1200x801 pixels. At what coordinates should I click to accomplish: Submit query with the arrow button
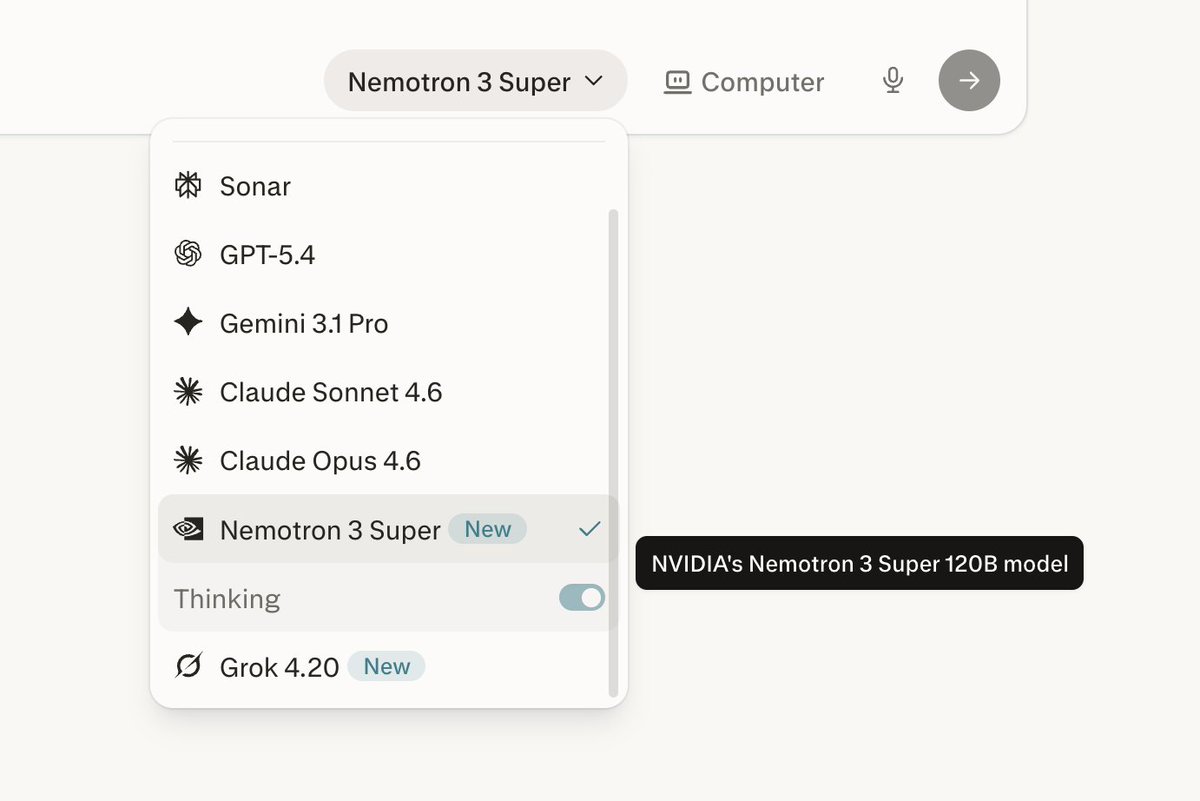(968, 81)
